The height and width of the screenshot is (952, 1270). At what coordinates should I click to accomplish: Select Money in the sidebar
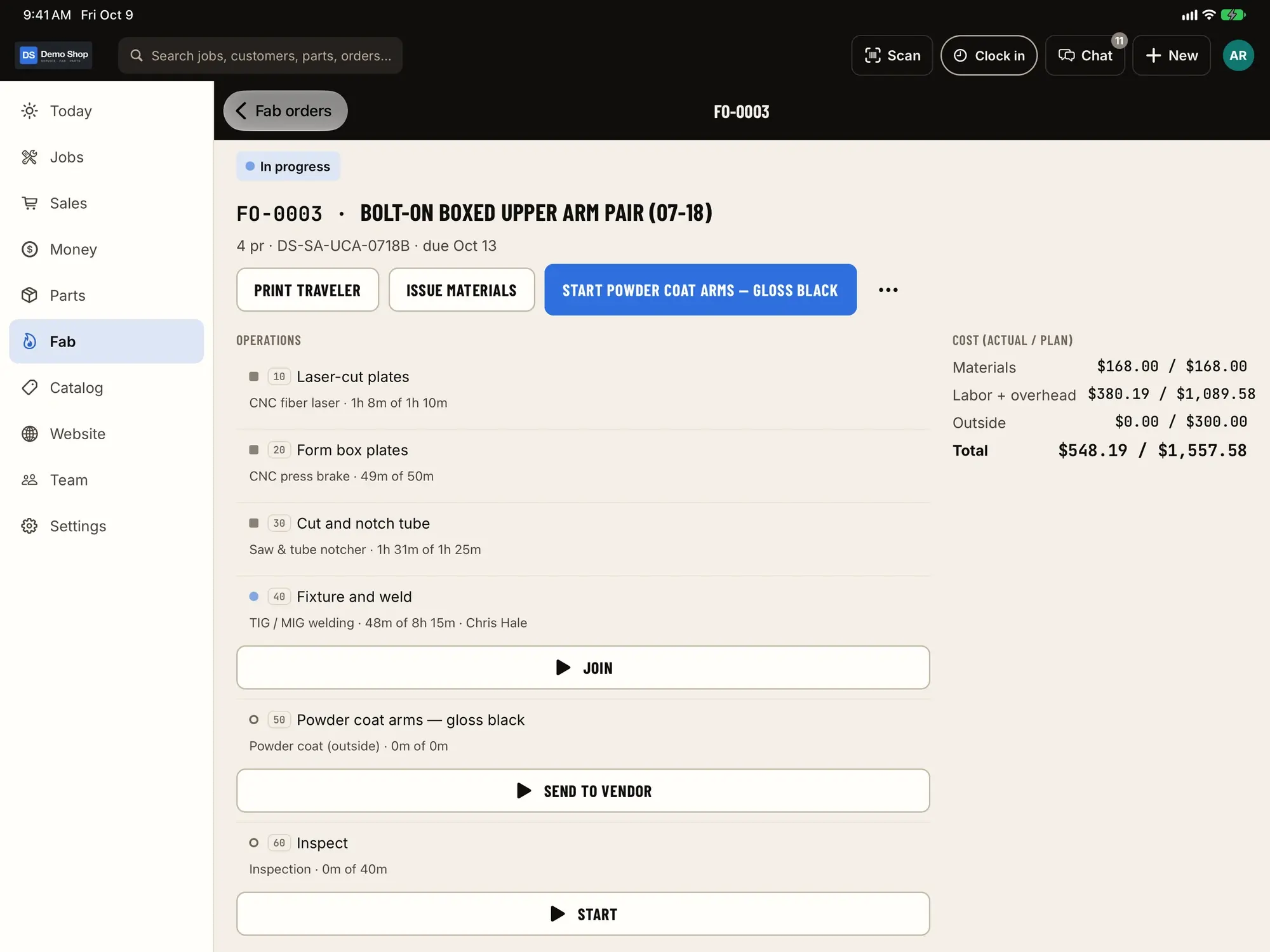[106, 249]
